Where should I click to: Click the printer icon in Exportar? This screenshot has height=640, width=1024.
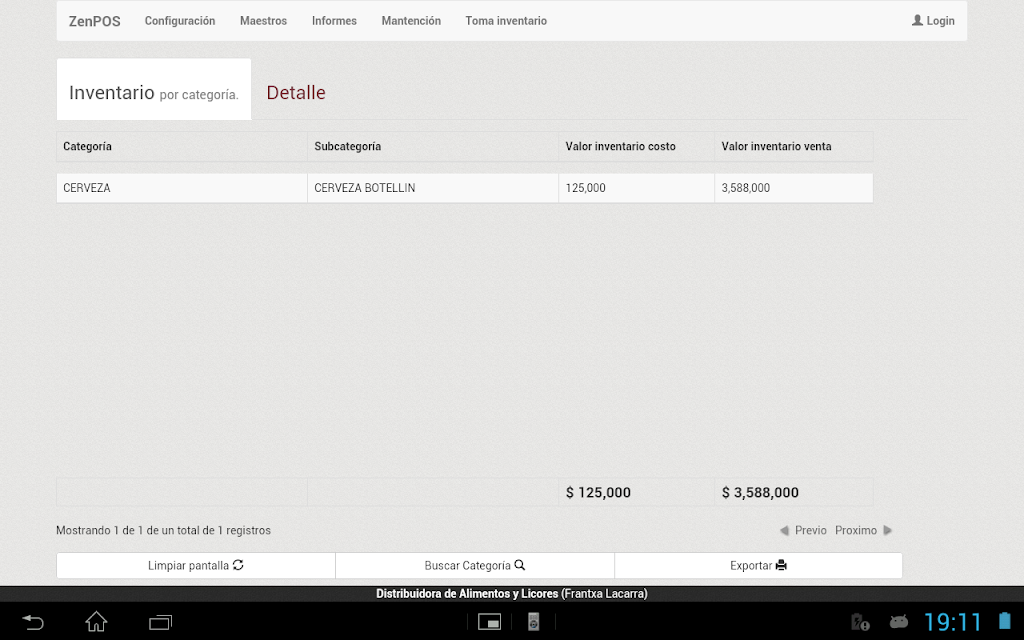click(x=781, y=565)
